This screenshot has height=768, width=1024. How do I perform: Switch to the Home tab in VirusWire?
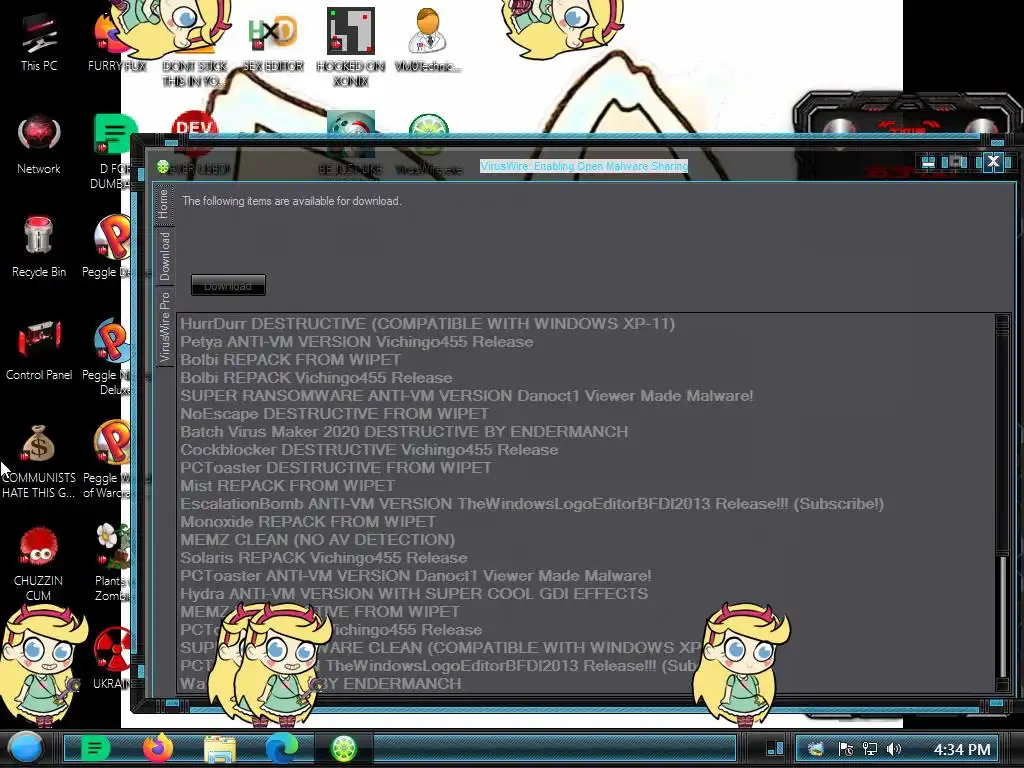pyautogui.click(x=163, y=204)
